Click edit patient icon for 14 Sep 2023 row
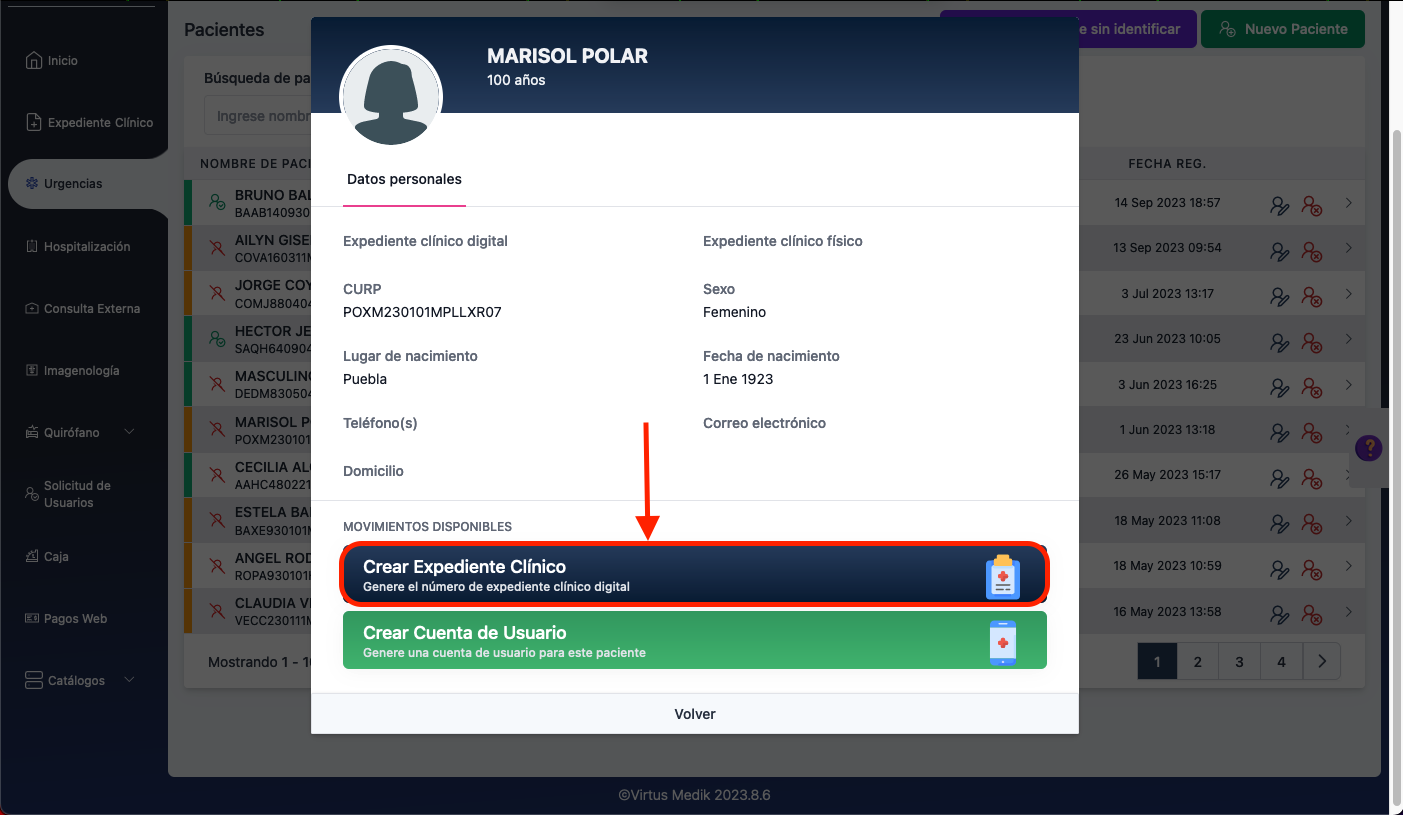The width and height of the screenshot is (1403, 815). pyautogui.click(x=1279, y=205)
